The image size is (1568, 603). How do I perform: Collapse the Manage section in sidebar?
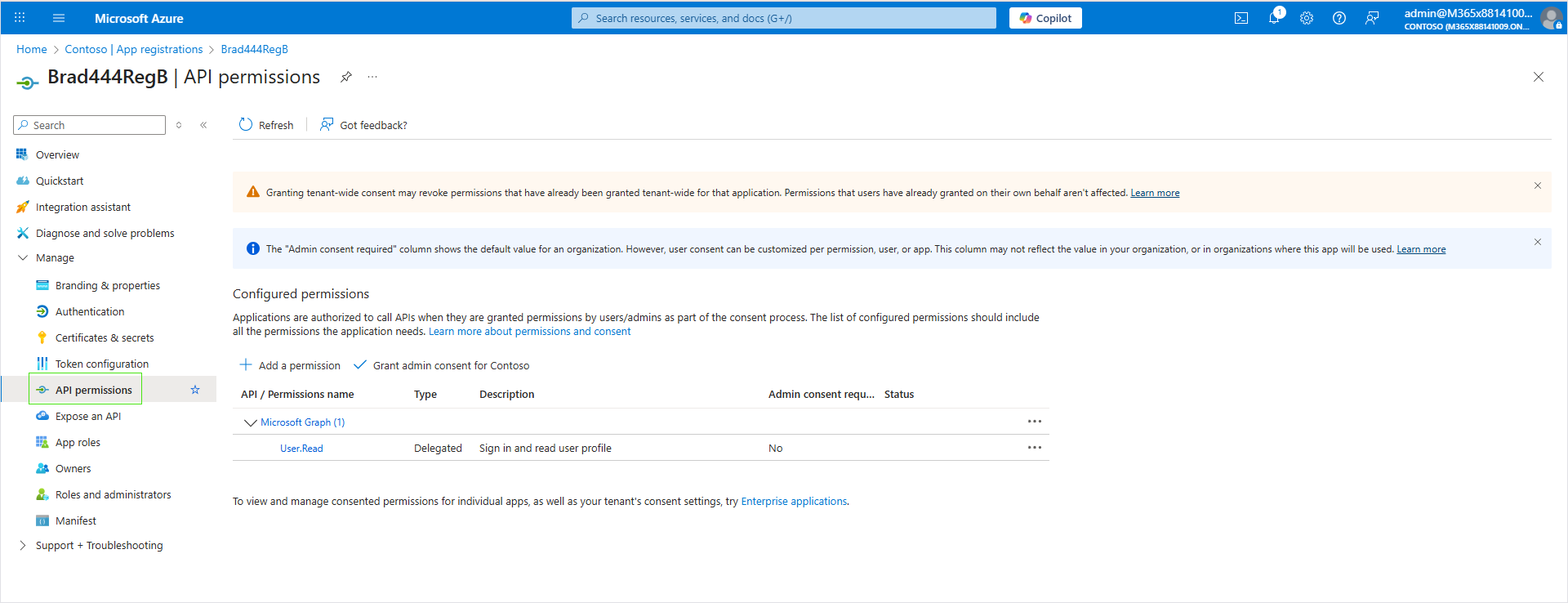point(23,257)
